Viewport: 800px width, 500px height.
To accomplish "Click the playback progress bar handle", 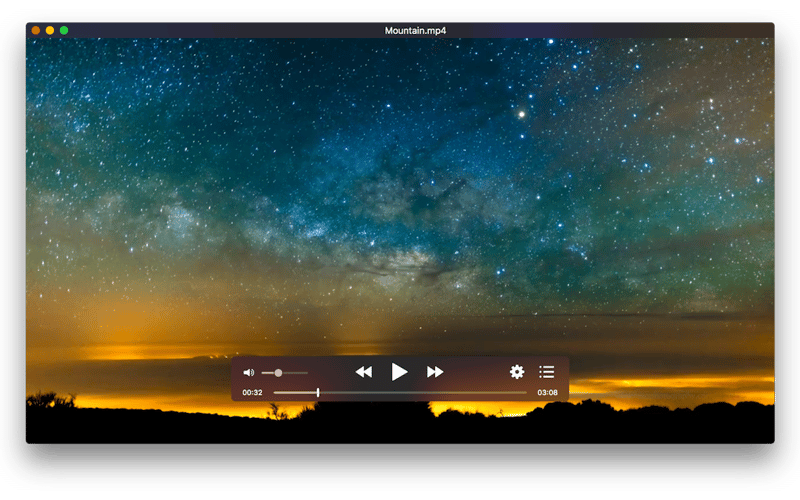I will [x=318, y=392].
